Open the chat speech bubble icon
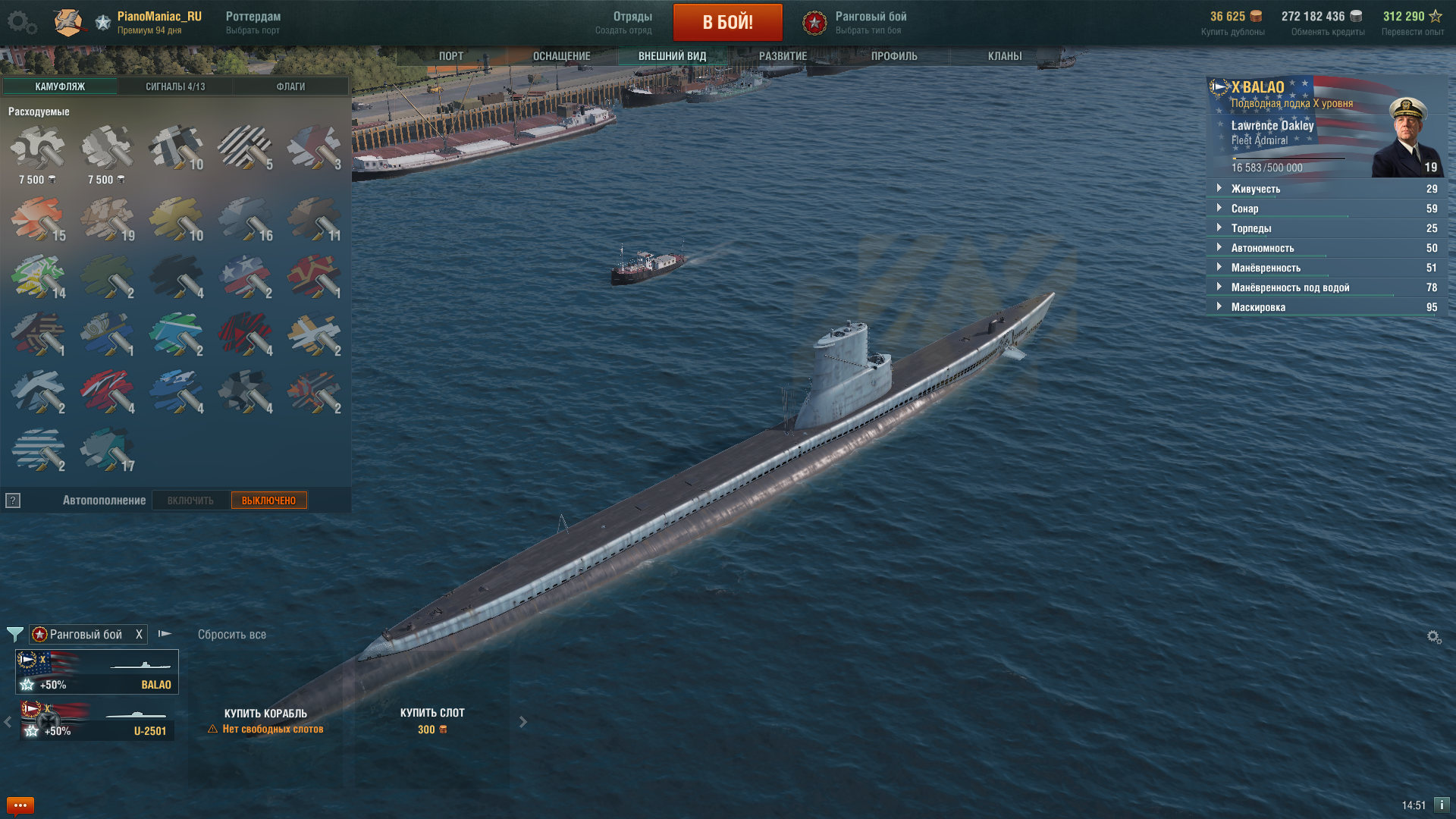Viewport: 1456px width, 819px height. click(x=20, y=805)
